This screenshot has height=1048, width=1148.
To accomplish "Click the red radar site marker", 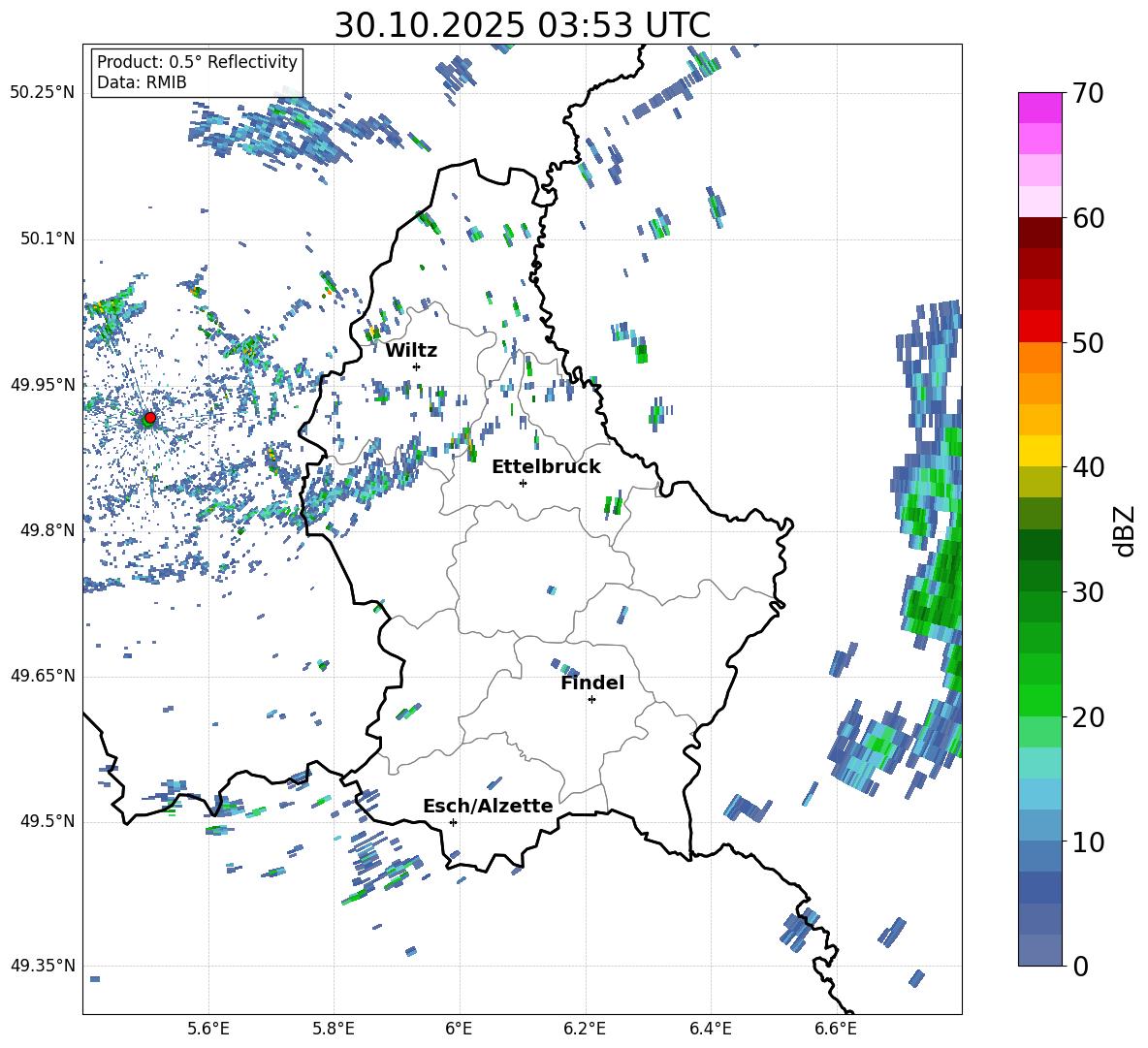I will point(150,417).
